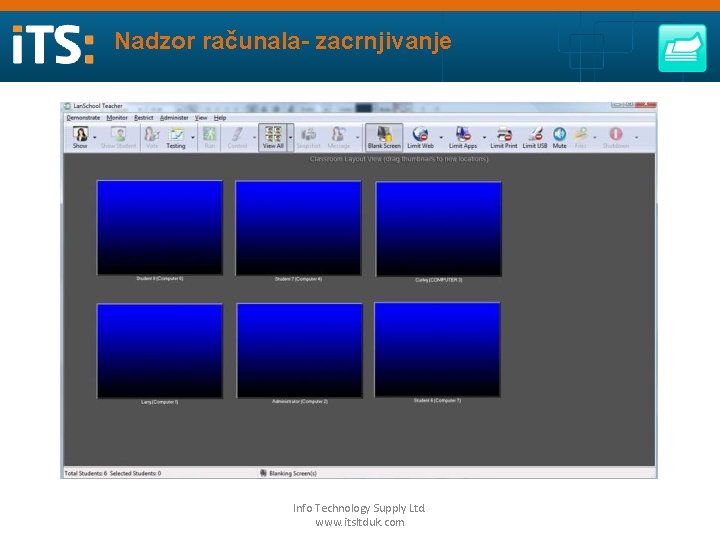Toggle the Limit USB restriction
Viewport: 720px width, 540px height.
535,137
